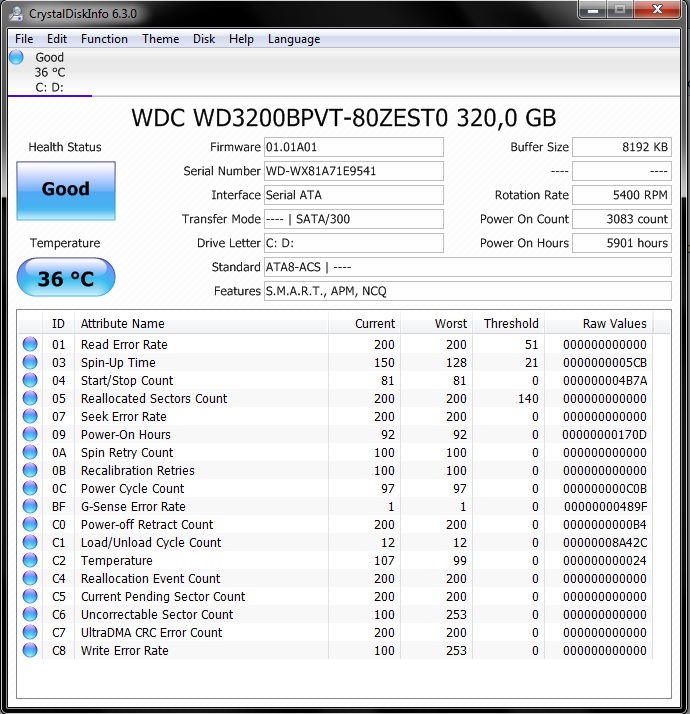Click the Power On Hours value 5901 hours
Image resolution: width=690 pixels, height=714 pixels.
click(x=622, y=243)
